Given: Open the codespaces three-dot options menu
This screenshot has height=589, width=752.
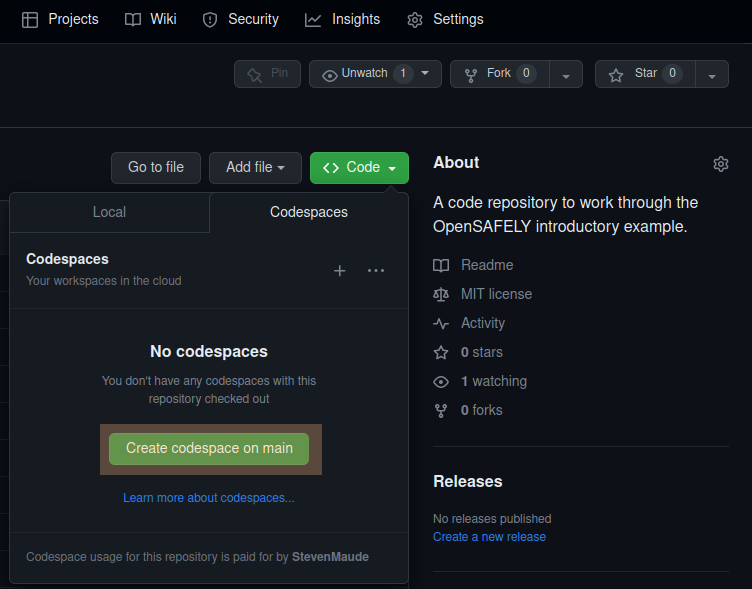Looking at the screenshot, I should coord(376,270).
